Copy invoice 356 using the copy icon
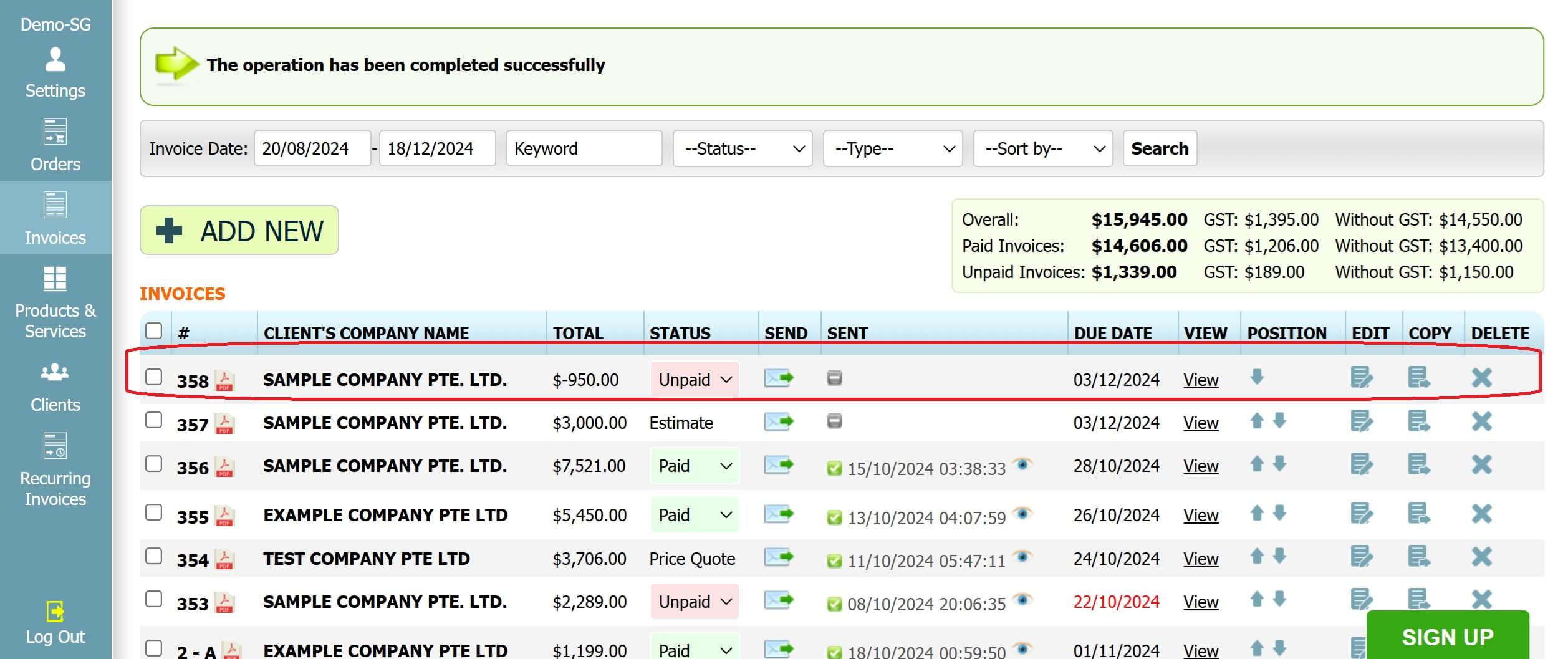 click(1419, 464)
